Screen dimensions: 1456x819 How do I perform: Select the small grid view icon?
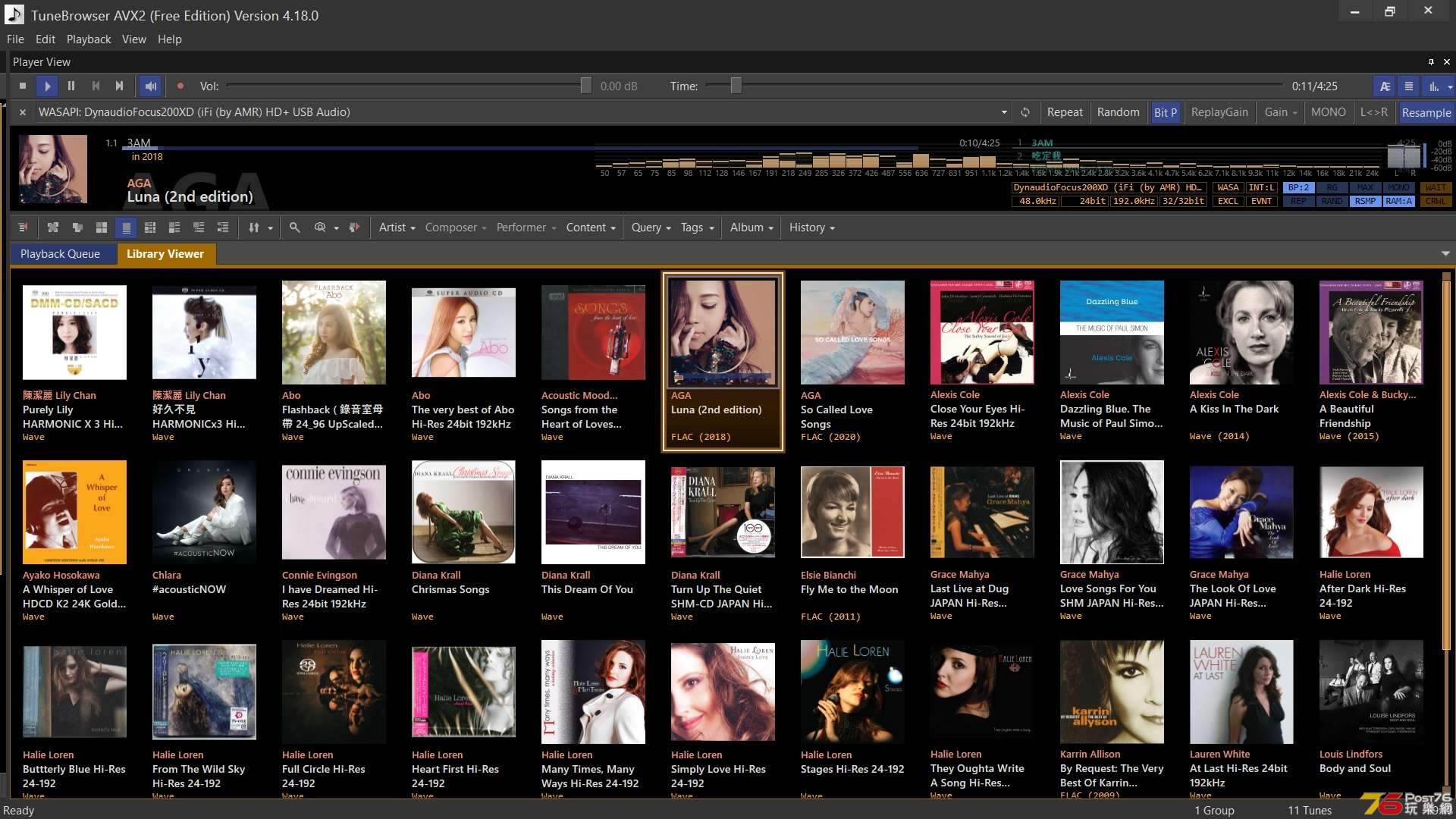point(150,227)
